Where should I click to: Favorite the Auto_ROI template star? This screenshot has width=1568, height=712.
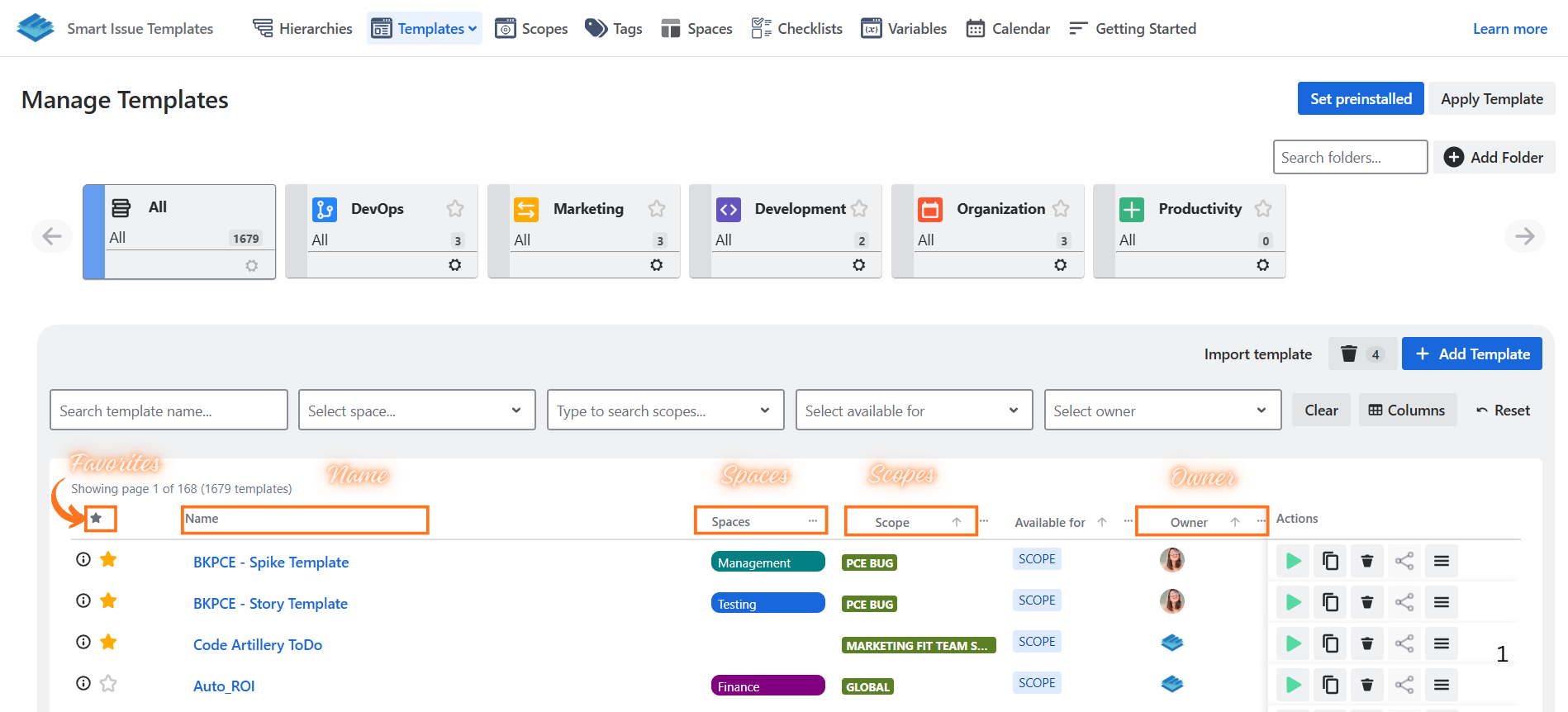tap(108, 683)
